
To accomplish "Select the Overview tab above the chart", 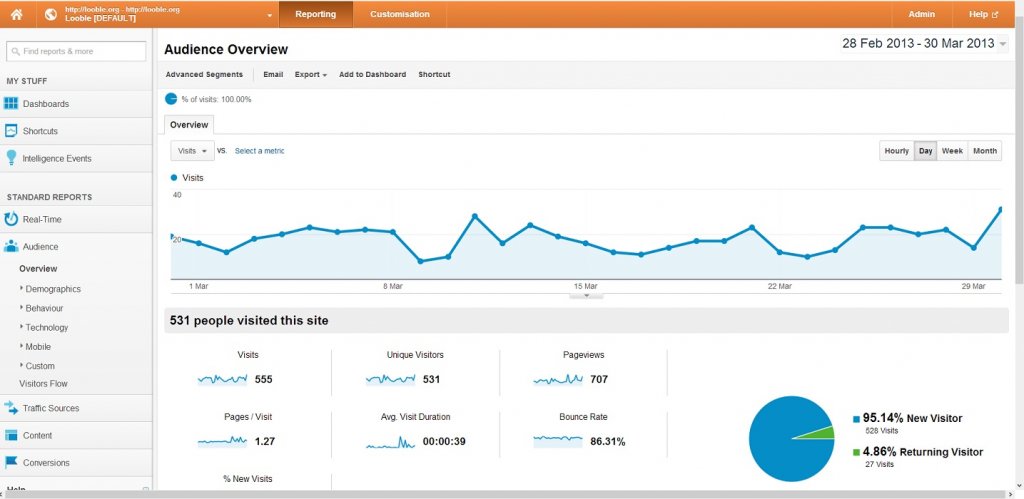I will tap(189, 125).
